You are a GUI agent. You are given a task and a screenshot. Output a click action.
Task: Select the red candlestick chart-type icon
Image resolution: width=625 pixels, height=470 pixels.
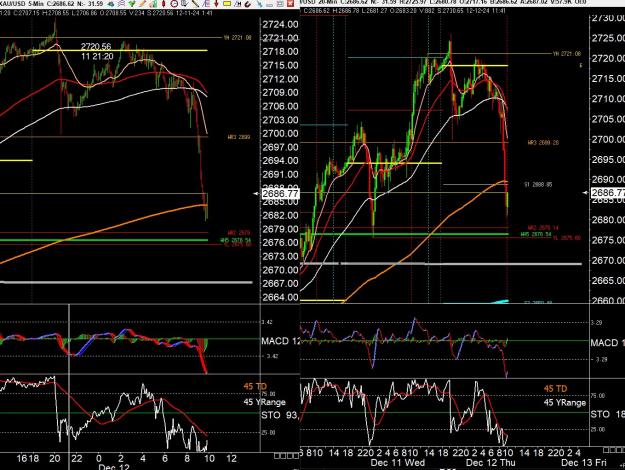(x=163, y=4)
